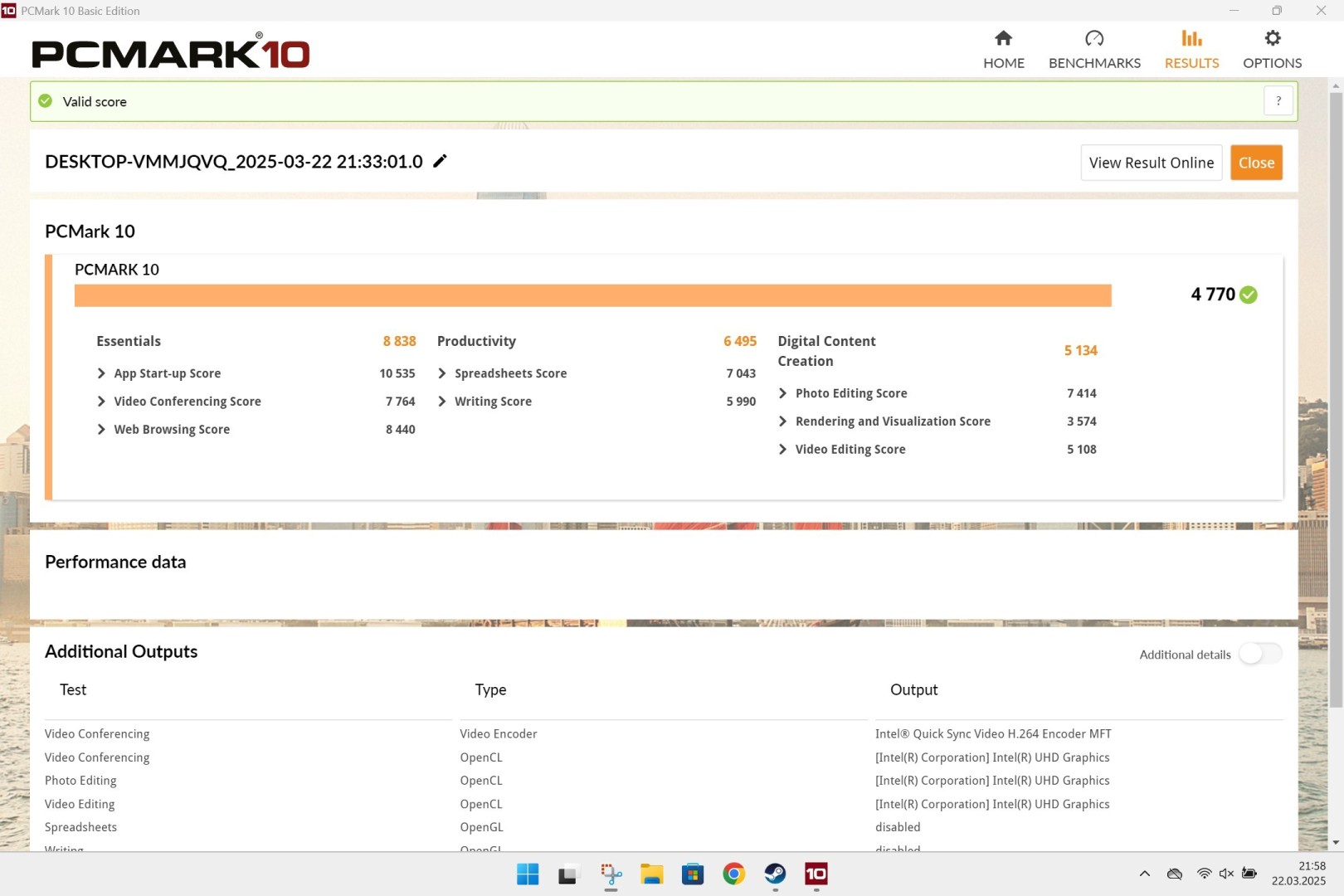Click the 3 574 Rendering value
The height and width of the screenshot is (896, 1344).
tap(1081, 421)
